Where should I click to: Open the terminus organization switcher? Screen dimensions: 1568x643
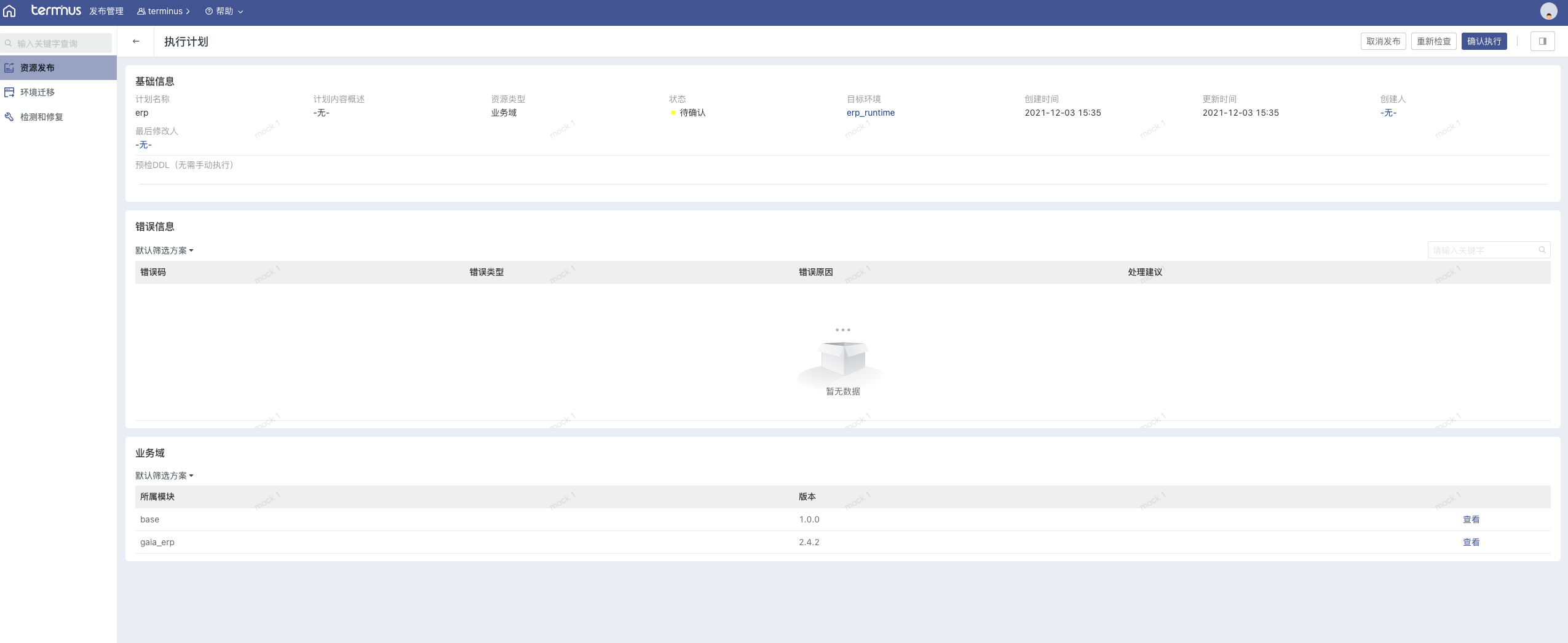coord(164,11)
